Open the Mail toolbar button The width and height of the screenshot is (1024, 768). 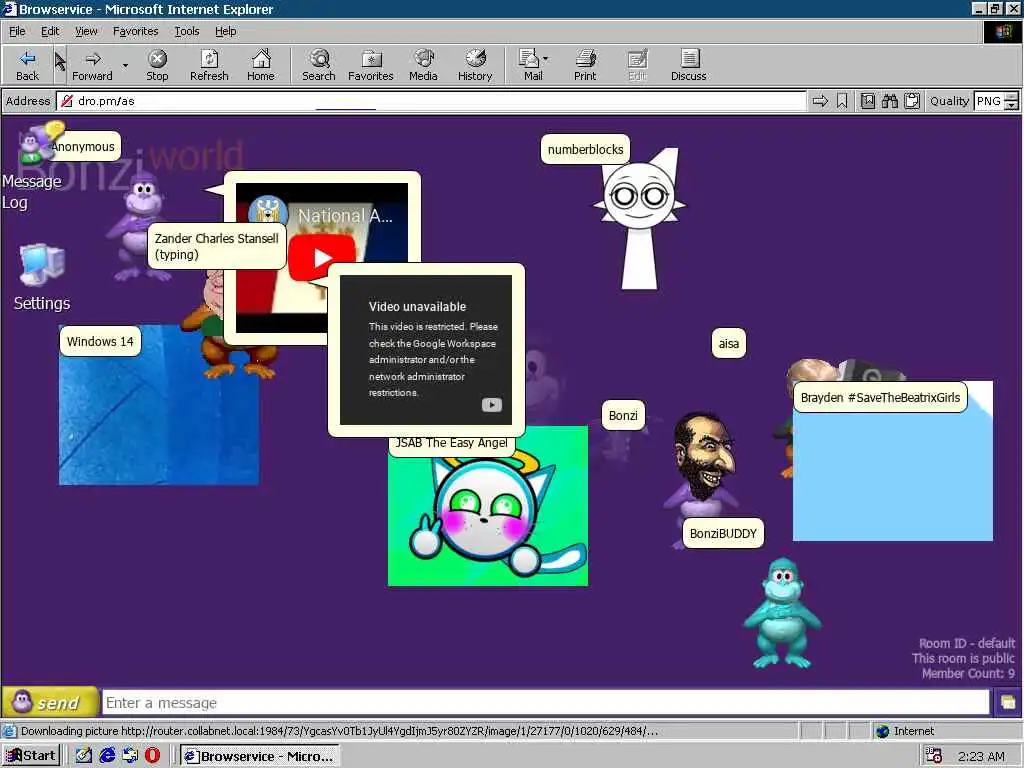point(533,65)
